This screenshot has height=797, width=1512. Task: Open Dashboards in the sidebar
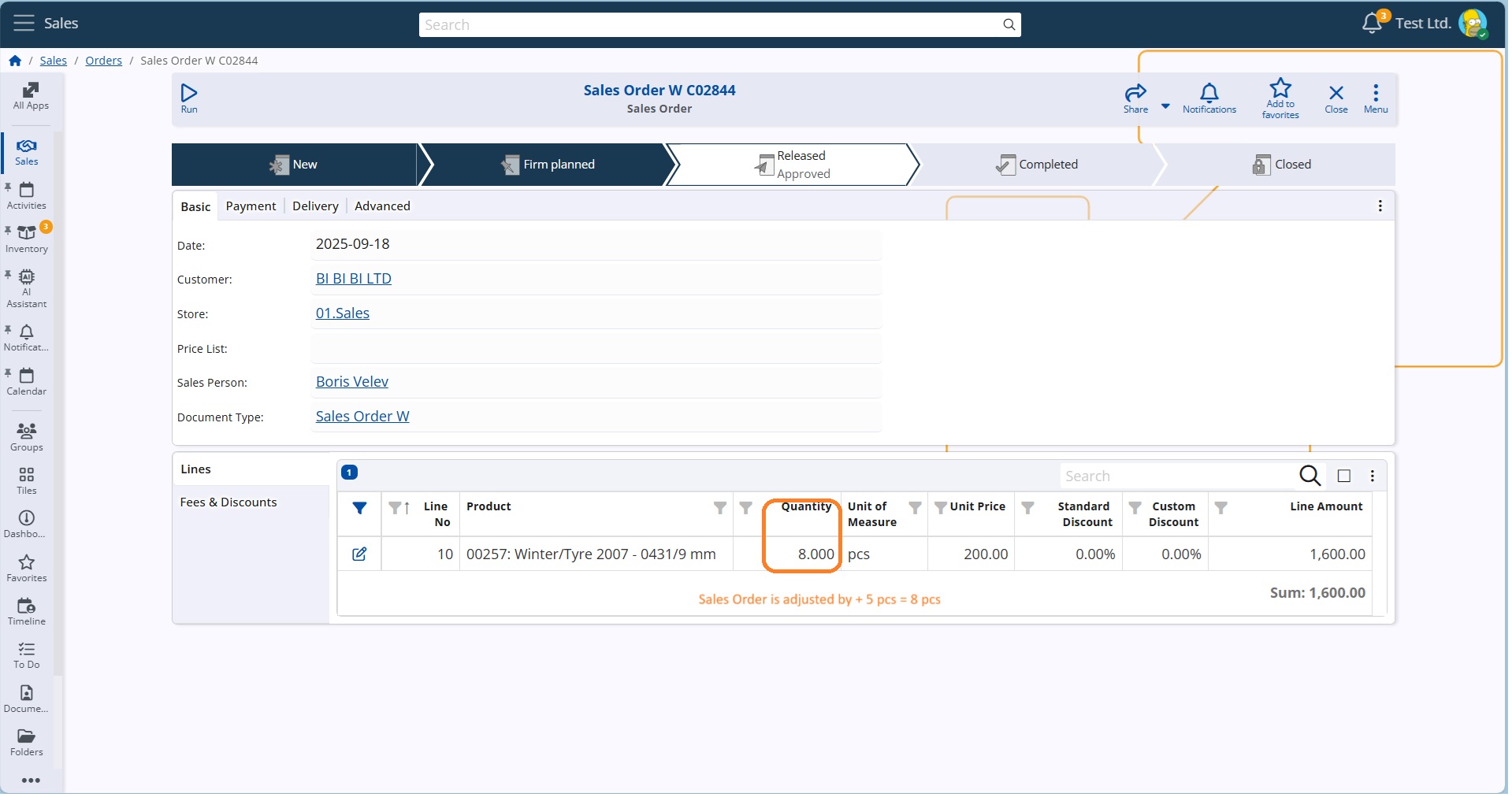click(x=27, y=525)
